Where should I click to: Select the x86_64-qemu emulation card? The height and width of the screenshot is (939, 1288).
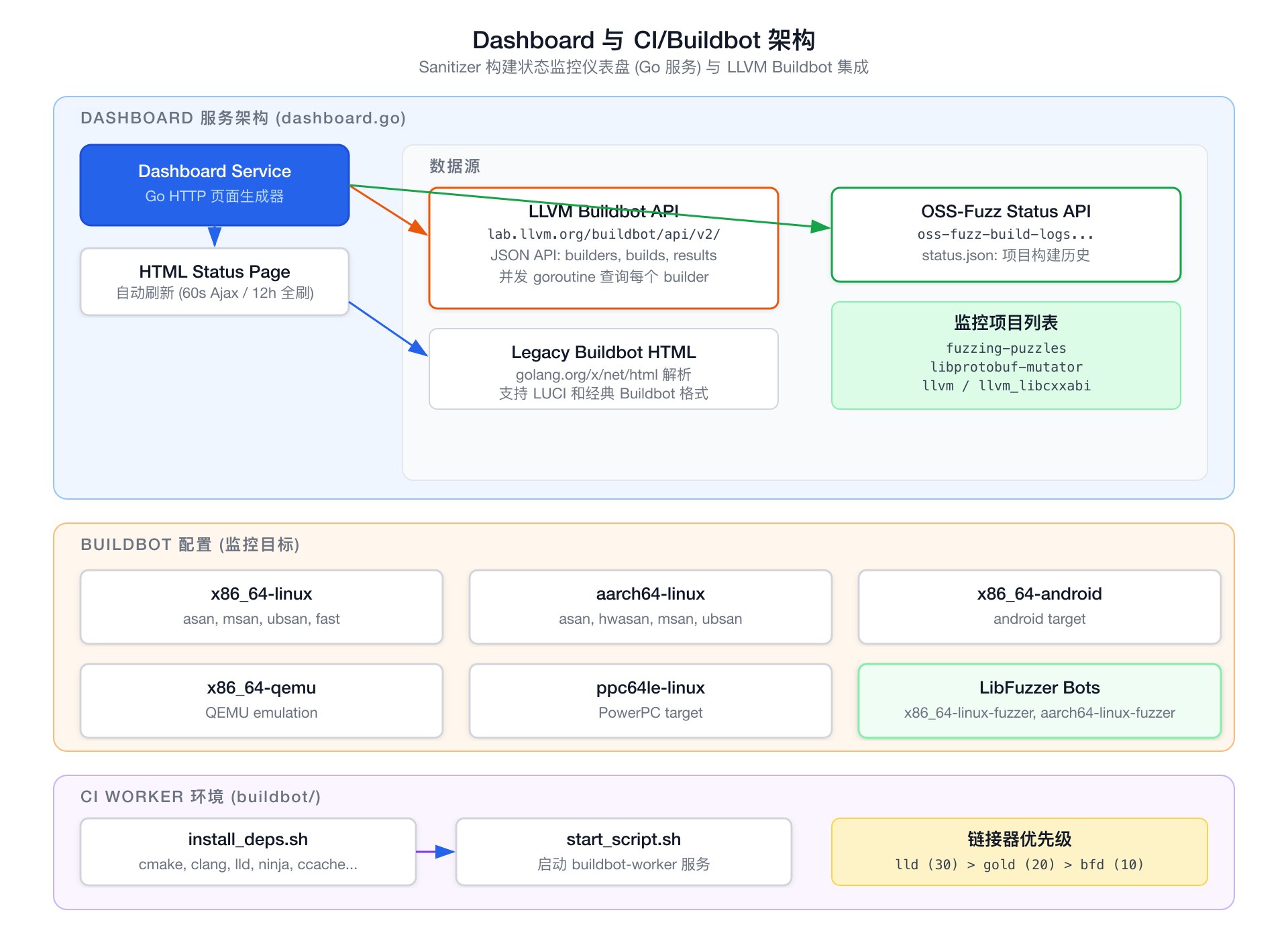point(261,700)
